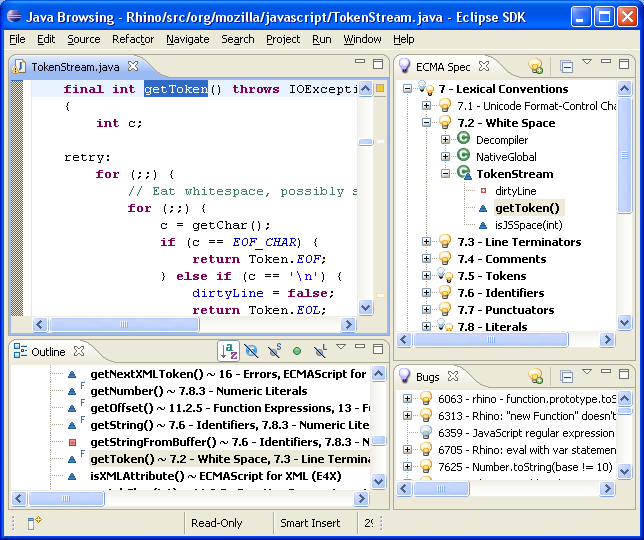Click new landmark bulb icon in Bugs view
The width and height of the screenshot is (644, 540).
tap(536, 376)
